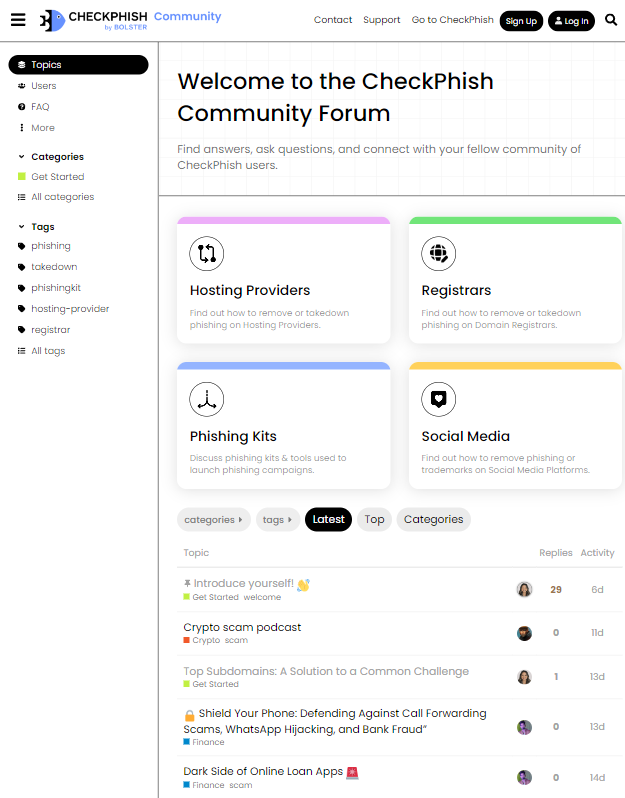Open the Support link
The width and height of the screenshot is (625, 798).
coord(382,20)
